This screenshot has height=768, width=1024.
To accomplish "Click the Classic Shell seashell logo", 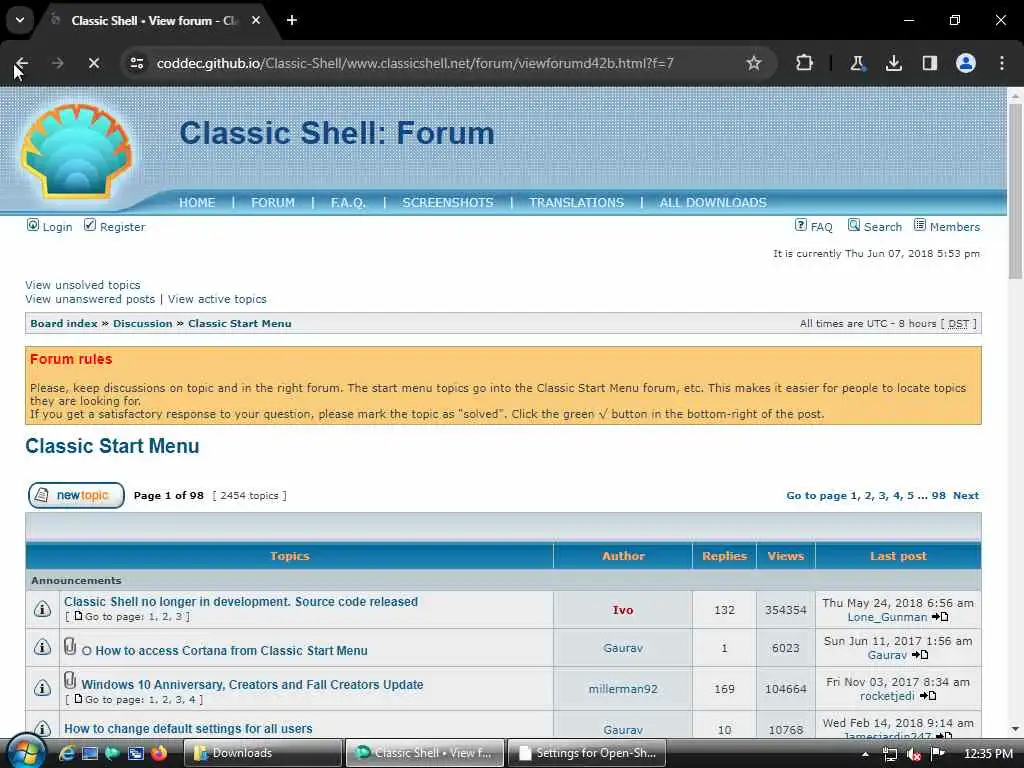I will coord(76,151).
